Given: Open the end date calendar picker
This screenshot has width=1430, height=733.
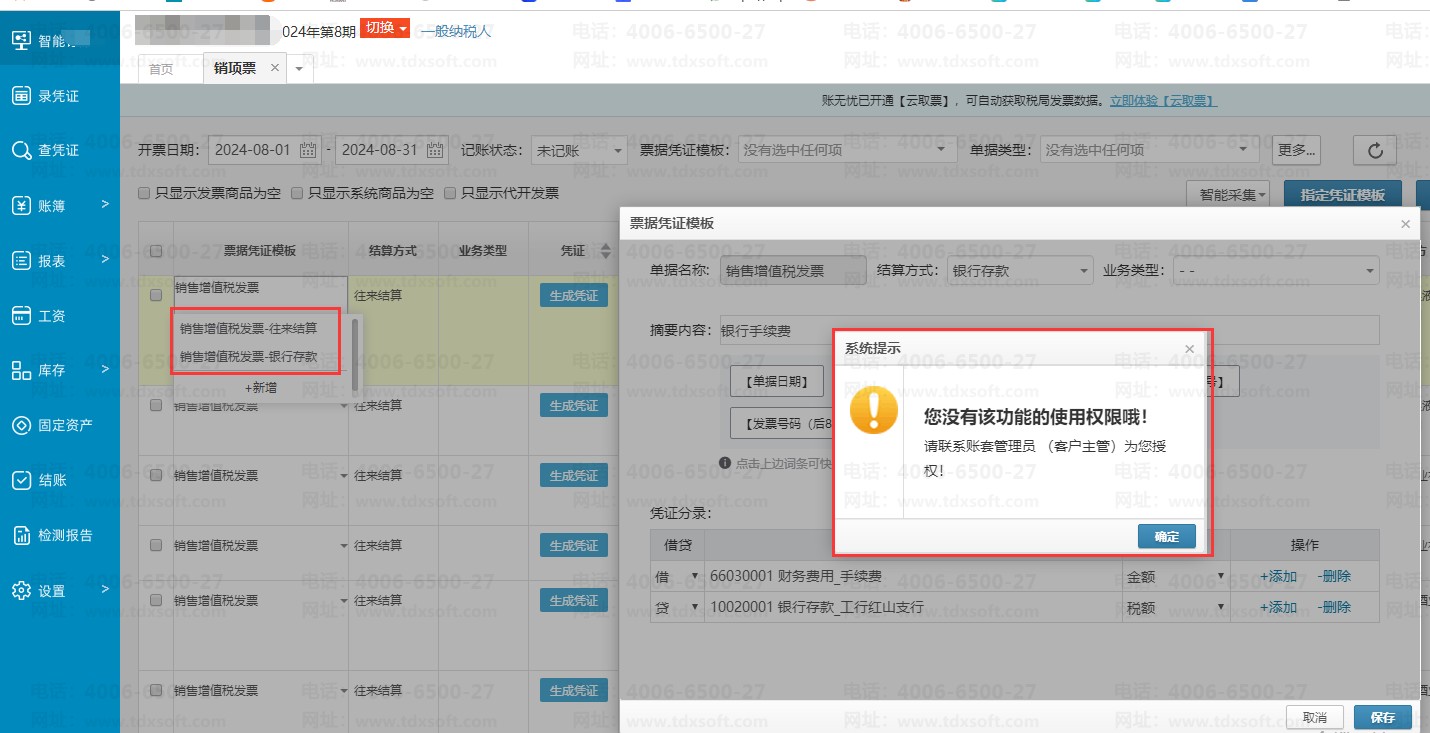Looking at the screenshot, I should tap(435, 150).
